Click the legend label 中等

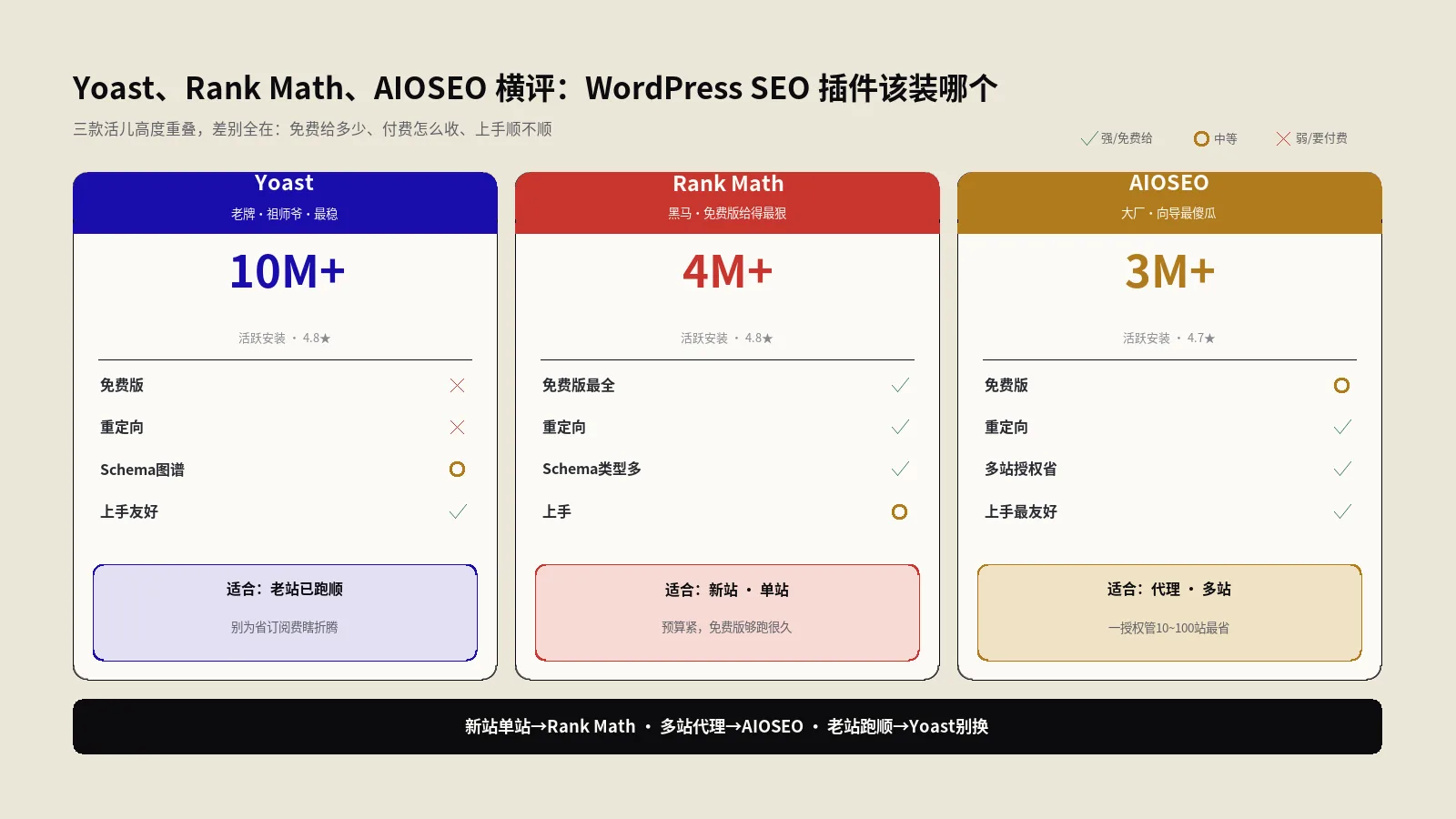[x=1226, y=138]
